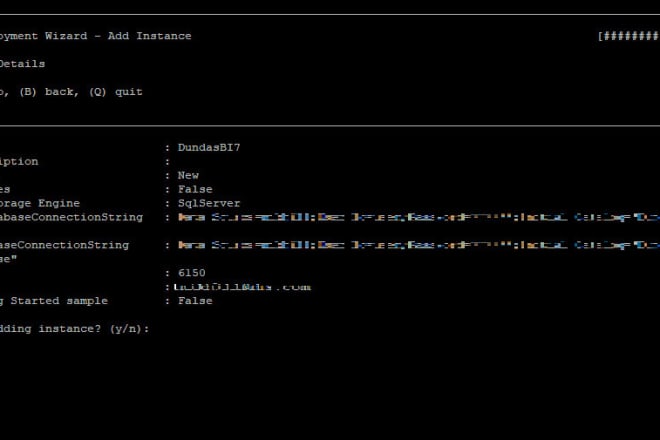Click the 'Started sample' label text
Viewport: 660px width, 440px height.
[59, 301]
